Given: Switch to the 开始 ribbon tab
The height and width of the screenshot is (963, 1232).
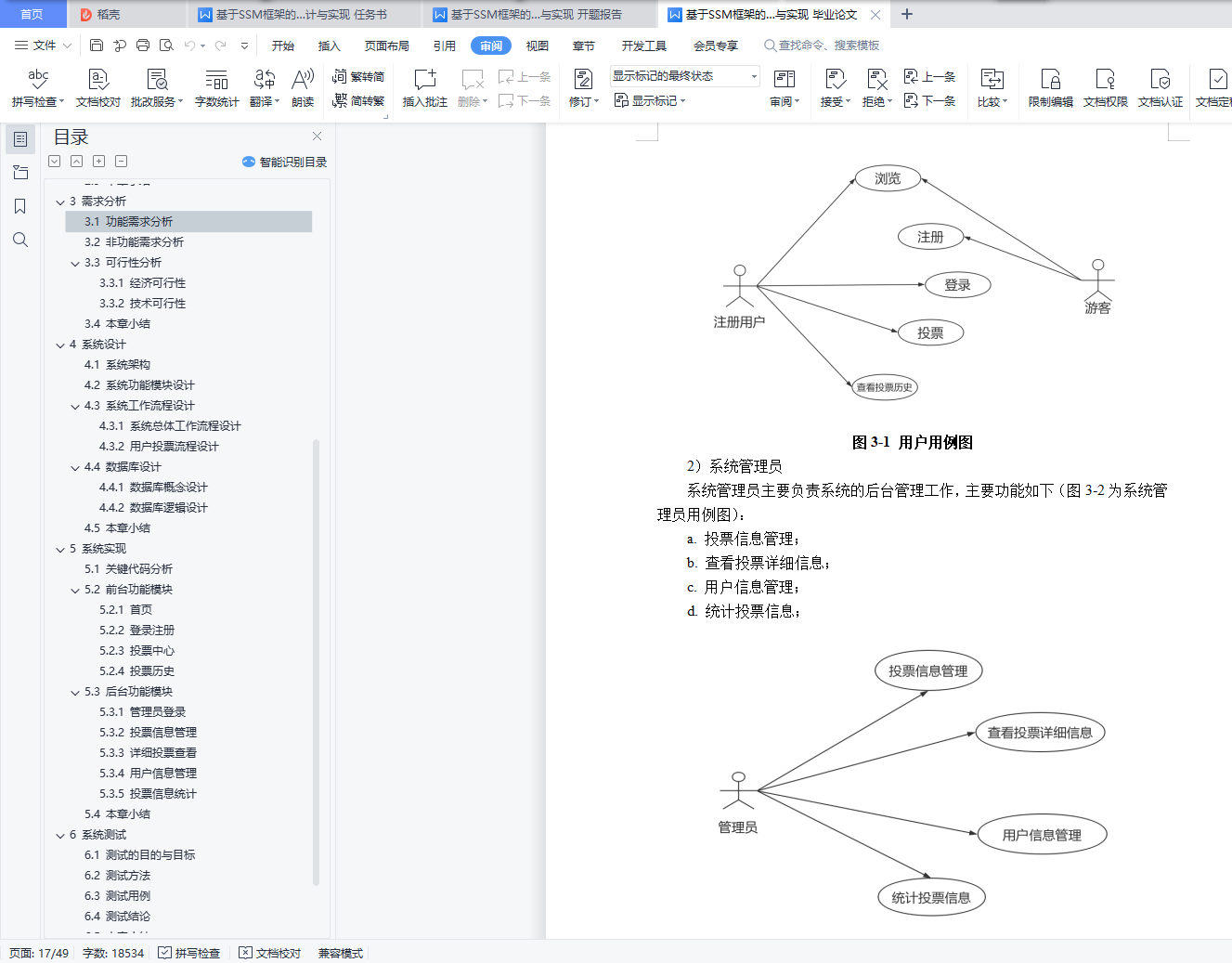Looking at the screenshot, I should click(x=283, y=46).
